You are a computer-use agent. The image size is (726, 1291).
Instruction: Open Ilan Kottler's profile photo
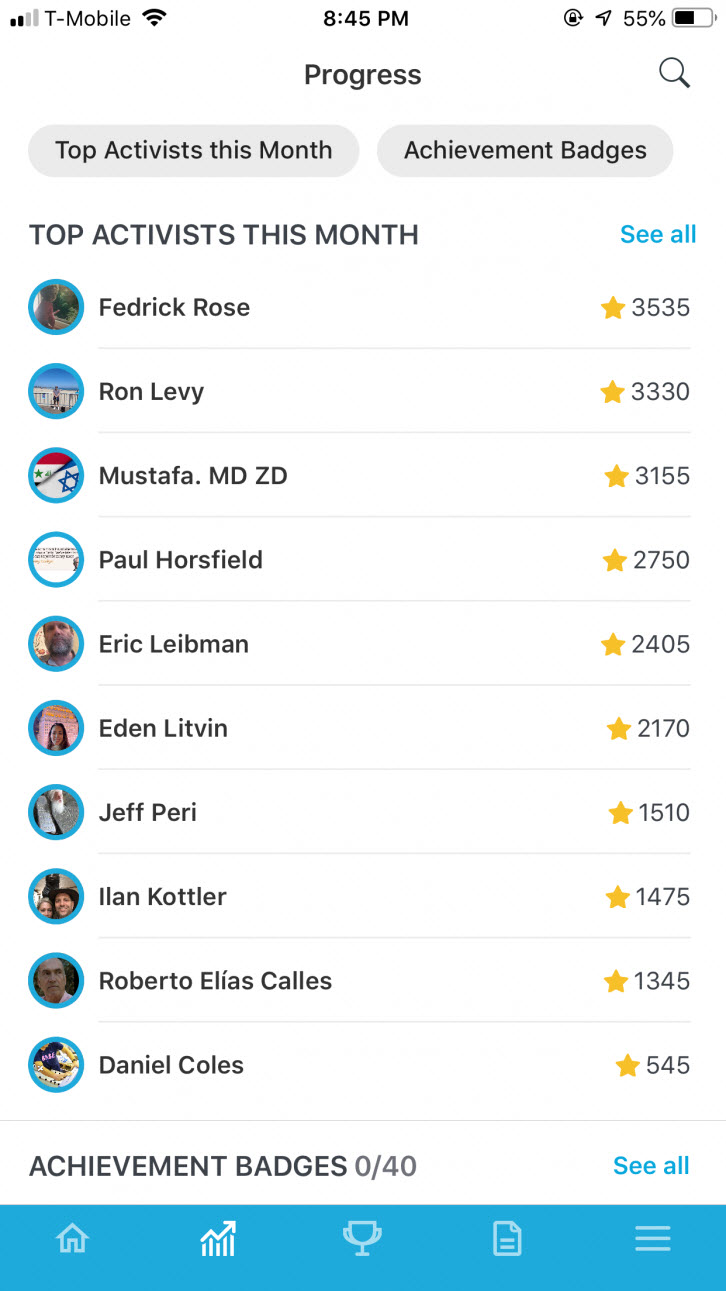(56, 897)
